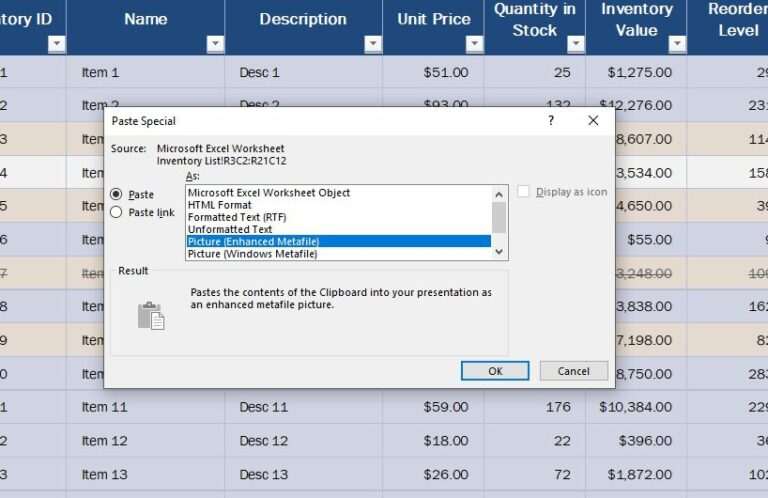Choose Picture (Windows Metafile) entry

click(x=253, y=254)
